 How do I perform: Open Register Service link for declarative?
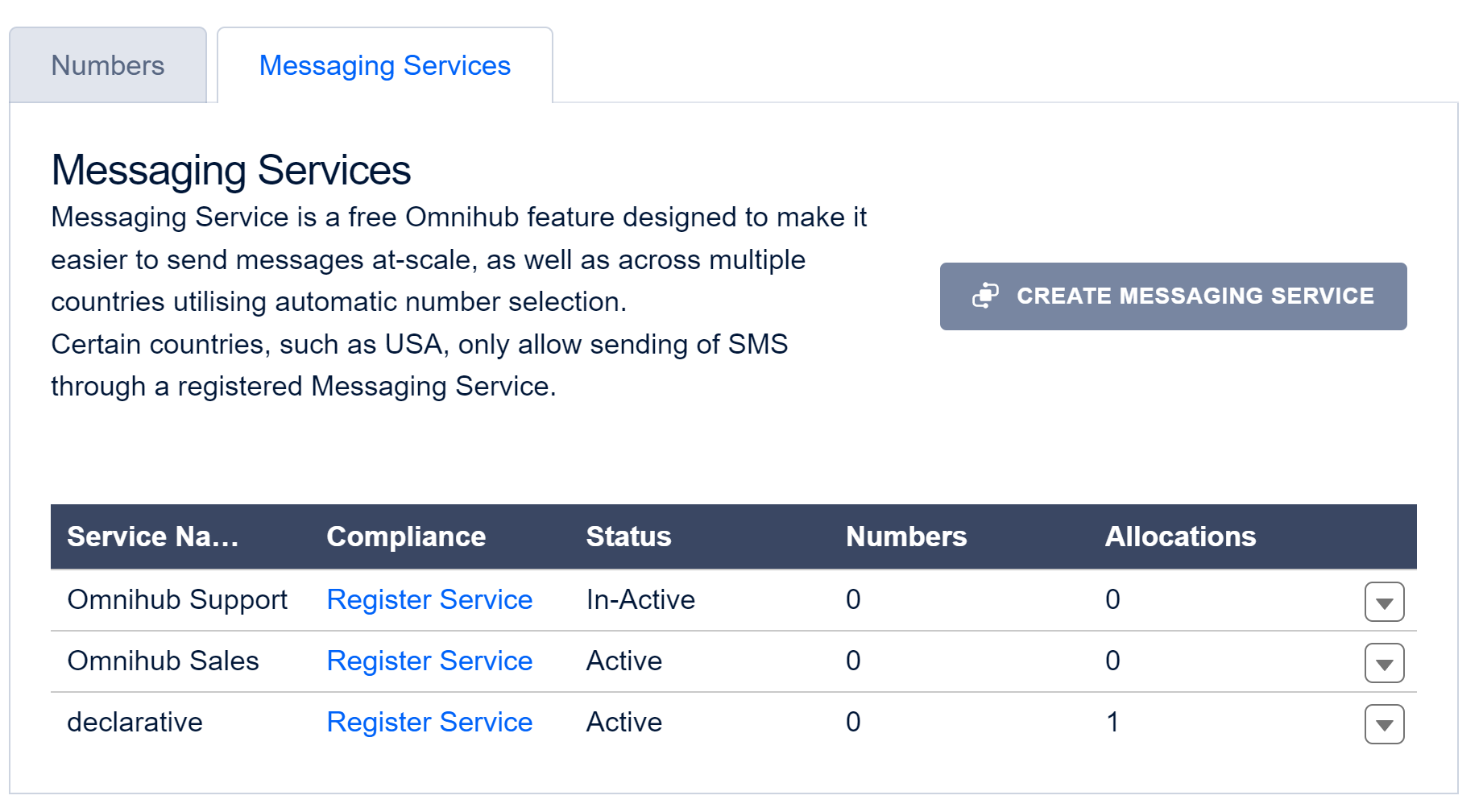click(x=429, y=722)
